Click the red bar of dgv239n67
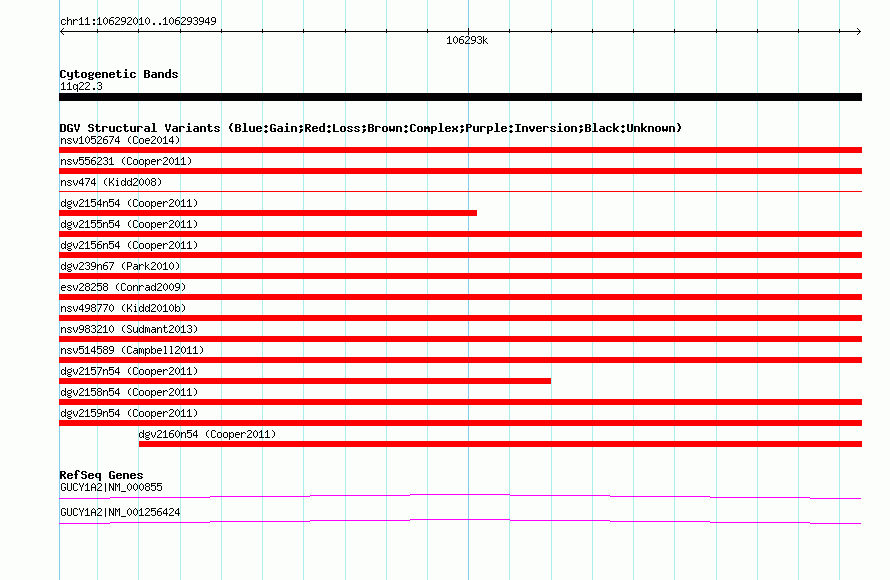890x580 pixels. click(460, 276)
